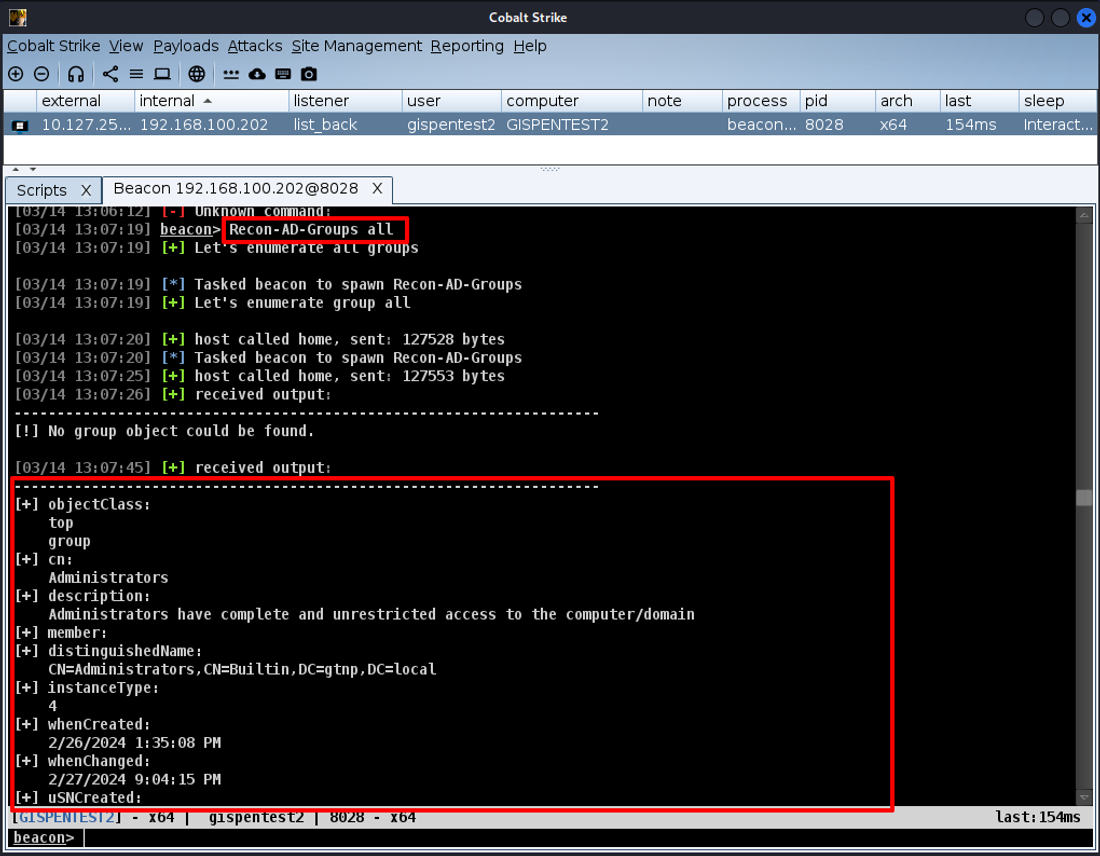Open screenshots via the camera icon
The width and height of the screenshot is (1100, 856).
(x=309, y=74)
